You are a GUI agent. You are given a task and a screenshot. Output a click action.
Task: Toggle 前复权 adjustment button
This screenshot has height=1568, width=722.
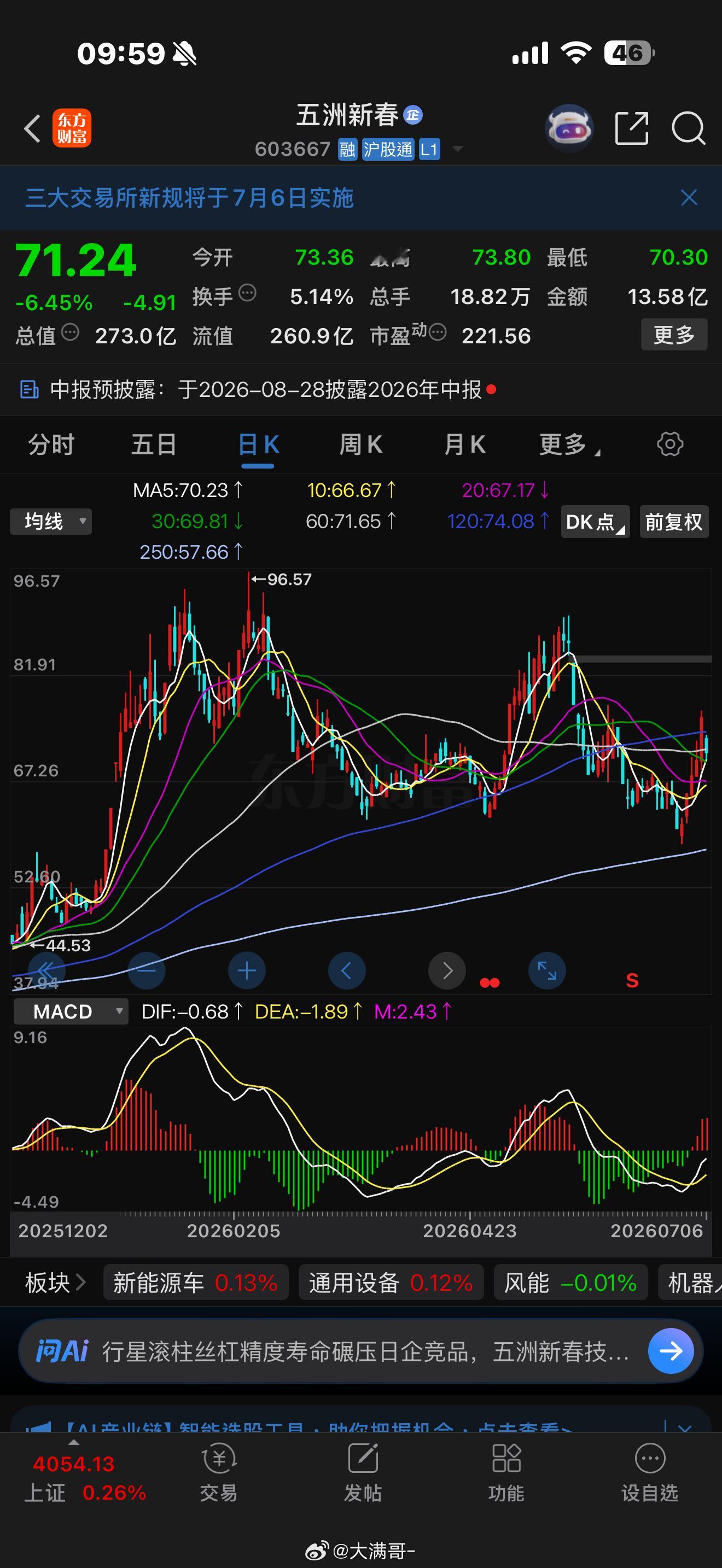coord(674,522)
